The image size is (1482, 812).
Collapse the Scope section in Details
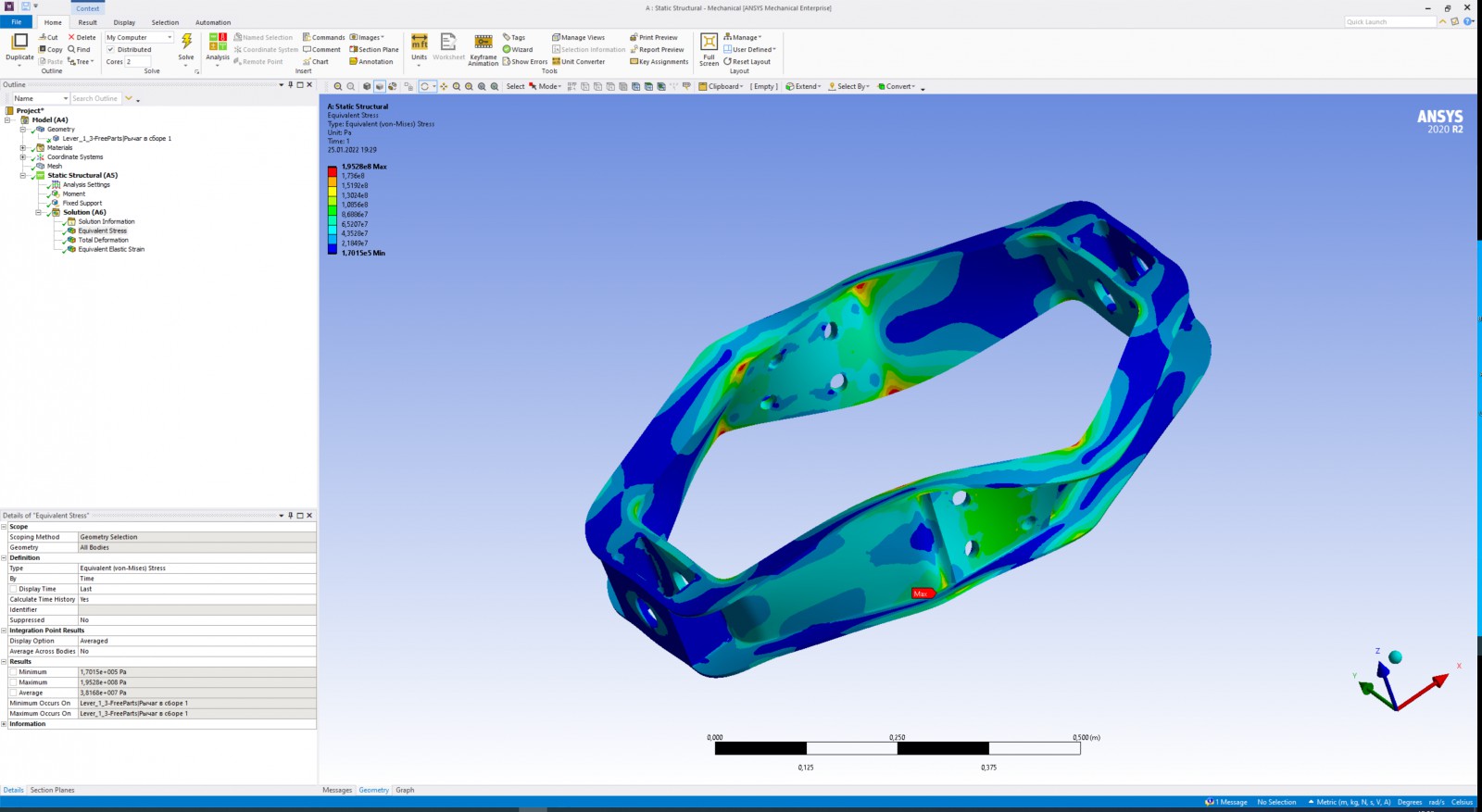pyautogui.click(x=4, y=527)
